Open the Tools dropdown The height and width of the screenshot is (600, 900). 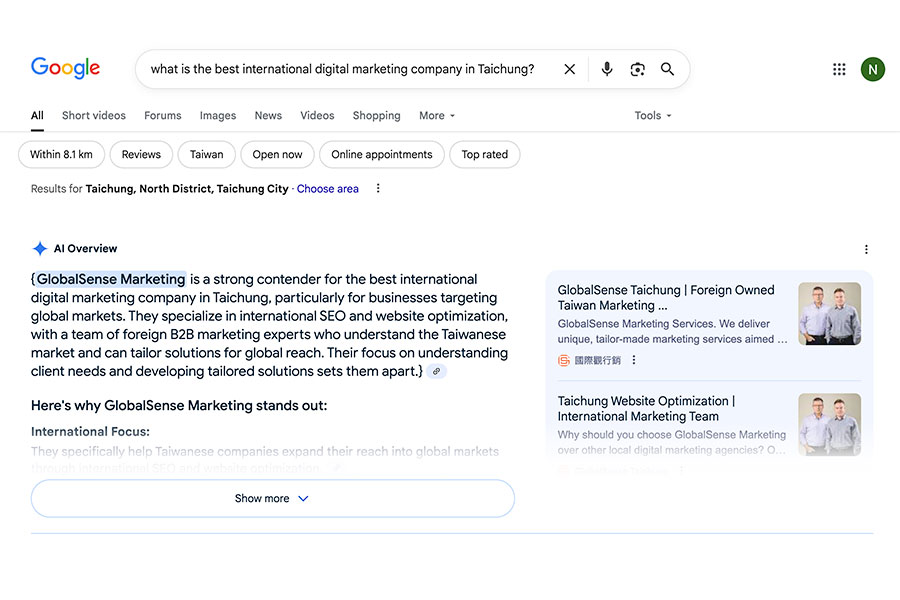coord(652,116)
